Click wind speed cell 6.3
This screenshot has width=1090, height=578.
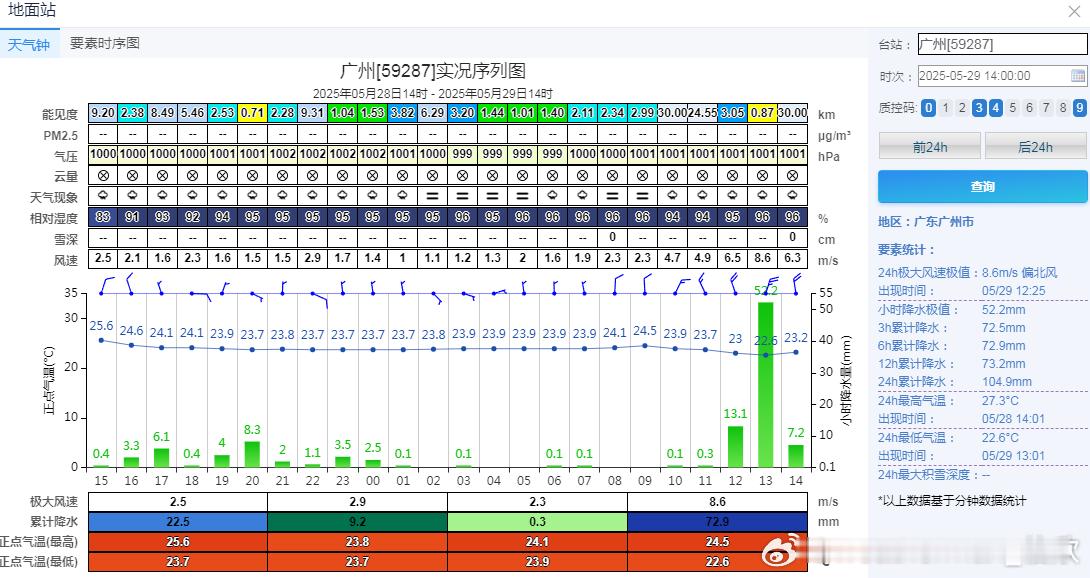coord(792,257)
